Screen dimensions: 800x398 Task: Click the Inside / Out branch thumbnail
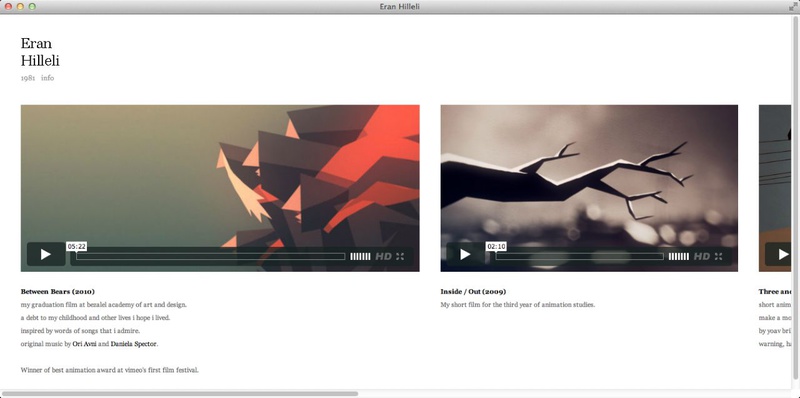click(x=589, y=173)
